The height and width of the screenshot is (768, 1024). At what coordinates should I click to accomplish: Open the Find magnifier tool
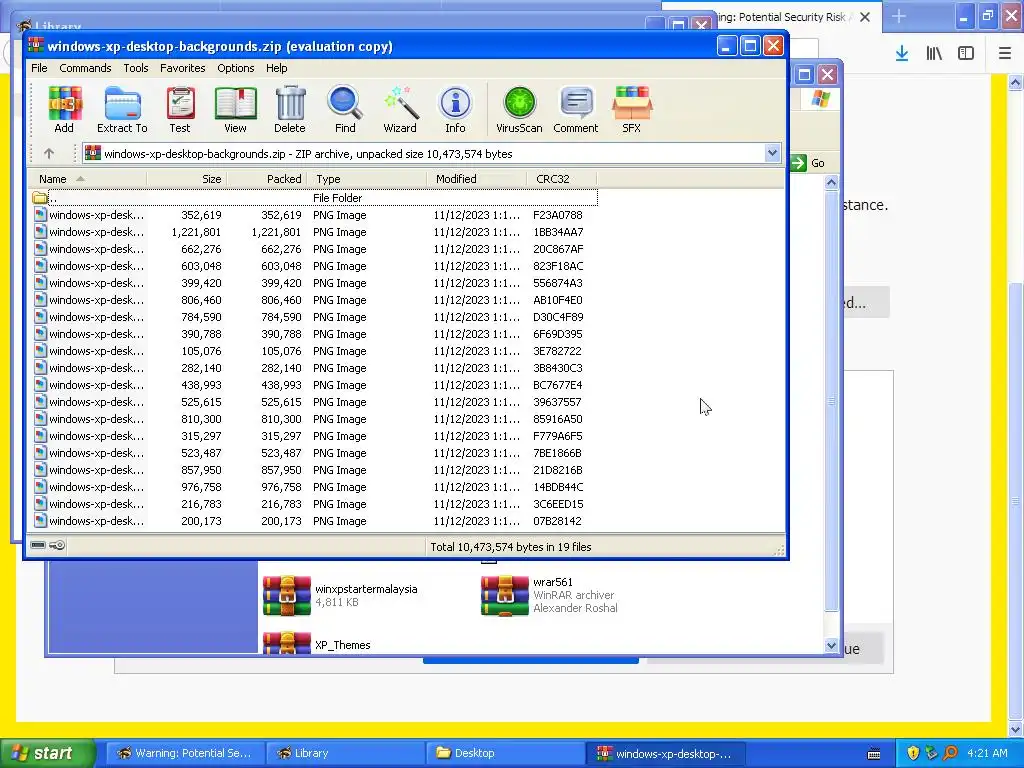(x=345, y=109)
